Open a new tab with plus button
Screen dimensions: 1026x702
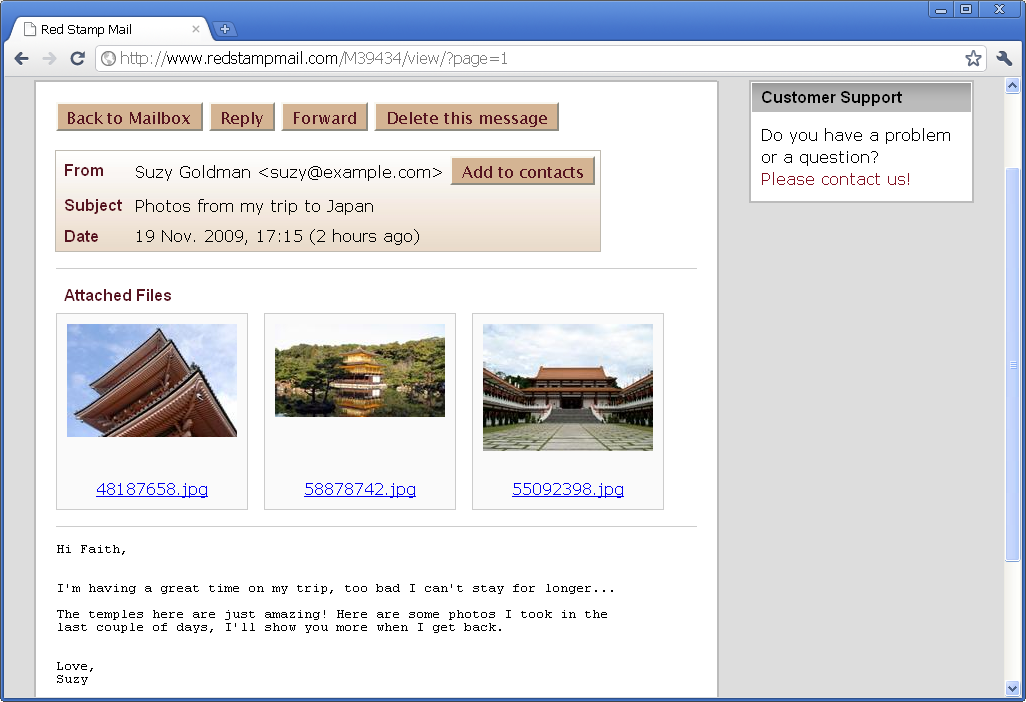[225, 29]
